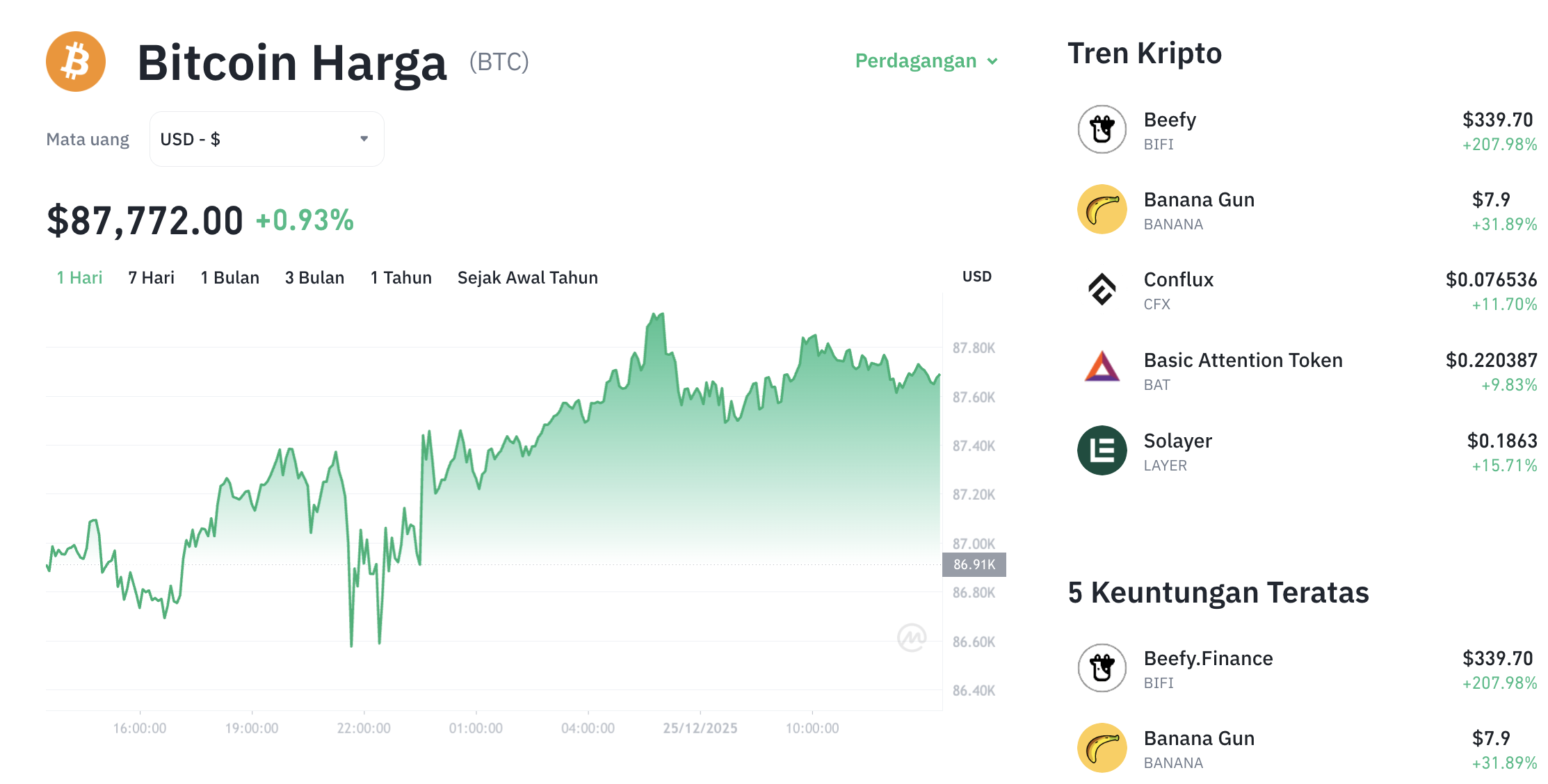Switch to the 3 Bulan timeframe
This screenshot has width=1548, height=784.
pos(314,277)
